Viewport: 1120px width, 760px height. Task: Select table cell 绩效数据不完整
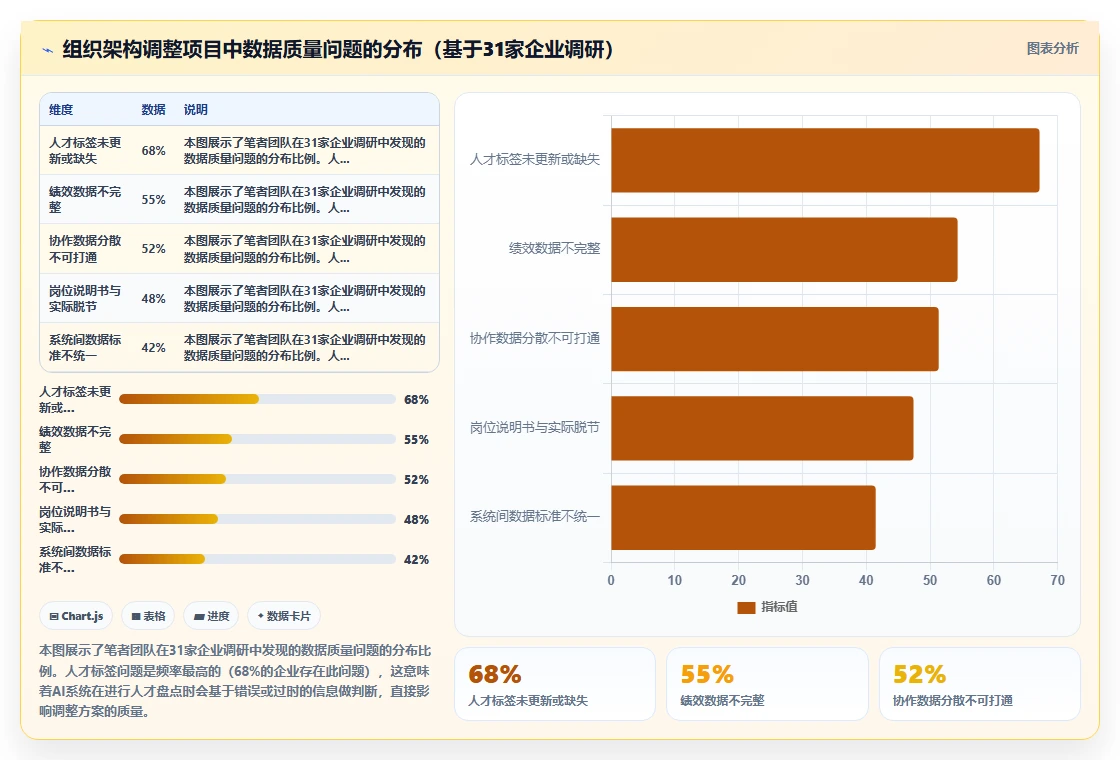[85, 199]
